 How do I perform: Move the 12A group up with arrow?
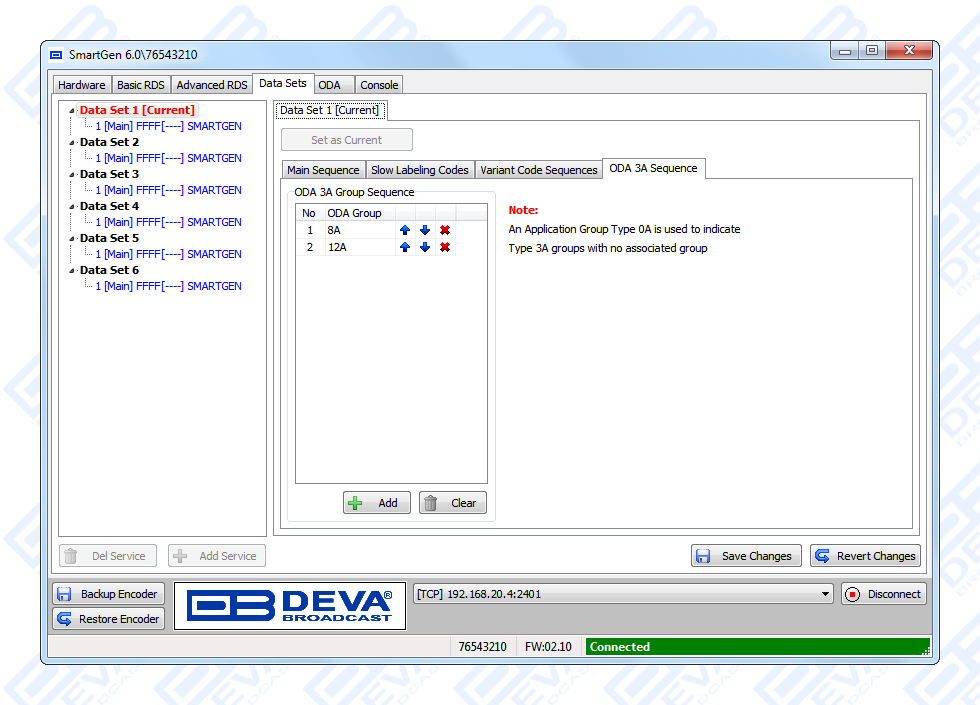pyautogui.click(x=405, y=247)
